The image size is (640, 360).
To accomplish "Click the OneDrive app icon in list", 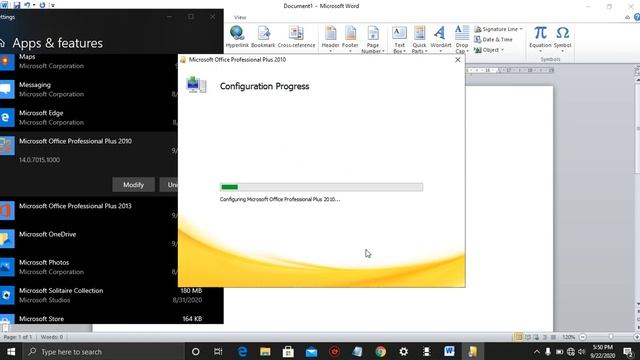I will 7,239.
